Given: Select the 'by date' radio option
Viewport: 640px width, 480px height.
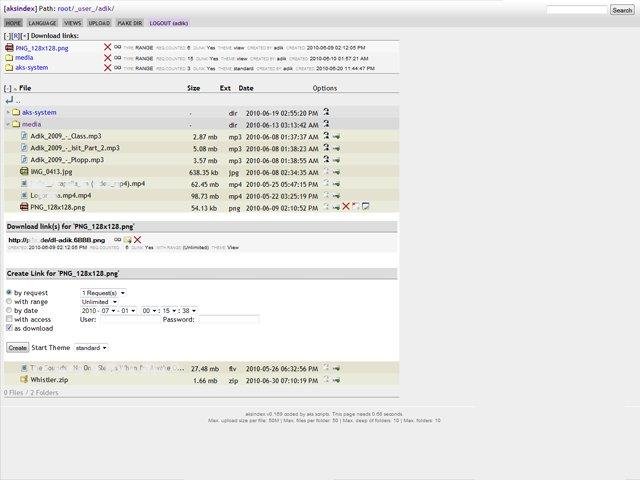Looking at the screenshot, I should click(9, 310).
